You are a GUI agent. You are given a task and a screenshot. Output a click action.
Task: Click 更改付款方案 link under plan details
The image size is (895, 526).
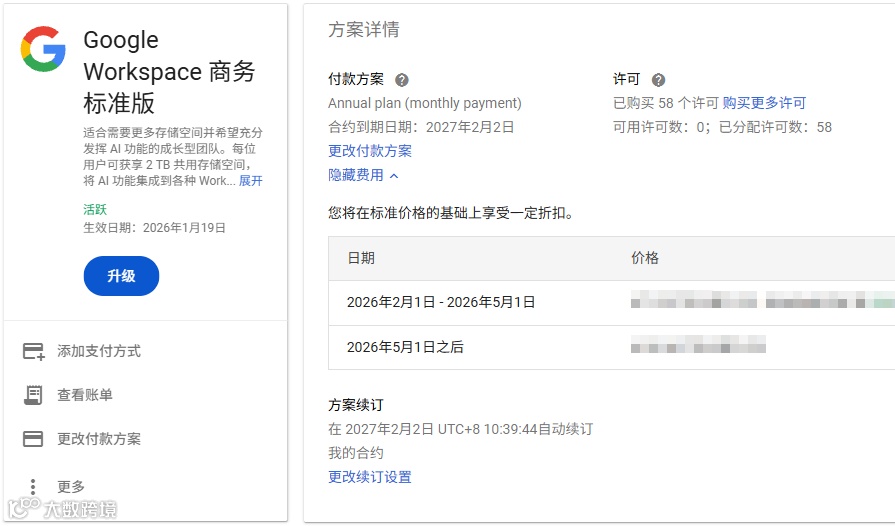[370, 151]
